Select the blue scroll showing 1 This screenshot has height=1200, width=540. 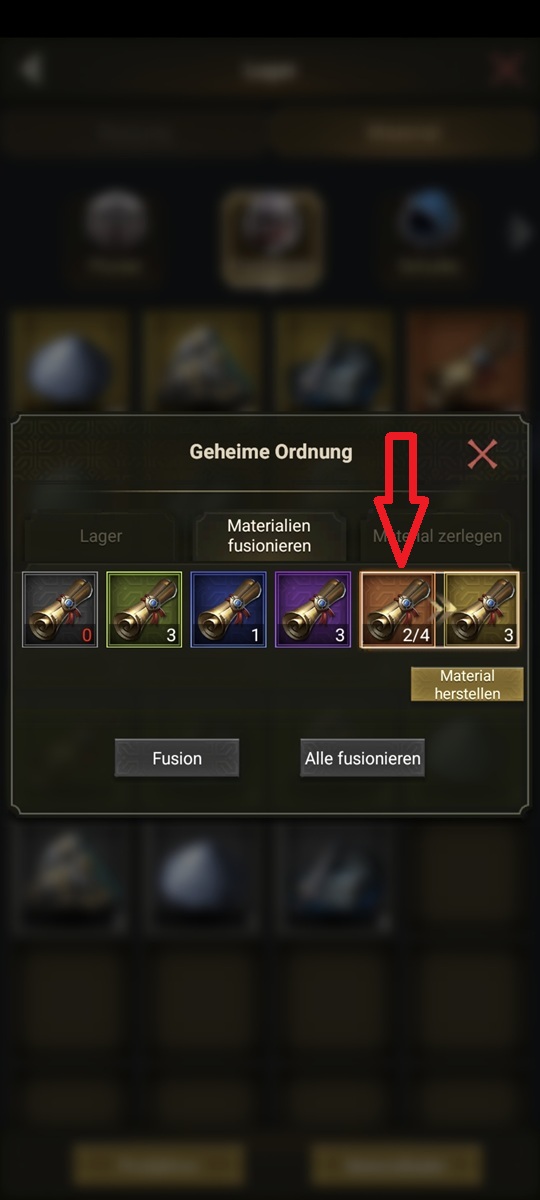[229, 610]
